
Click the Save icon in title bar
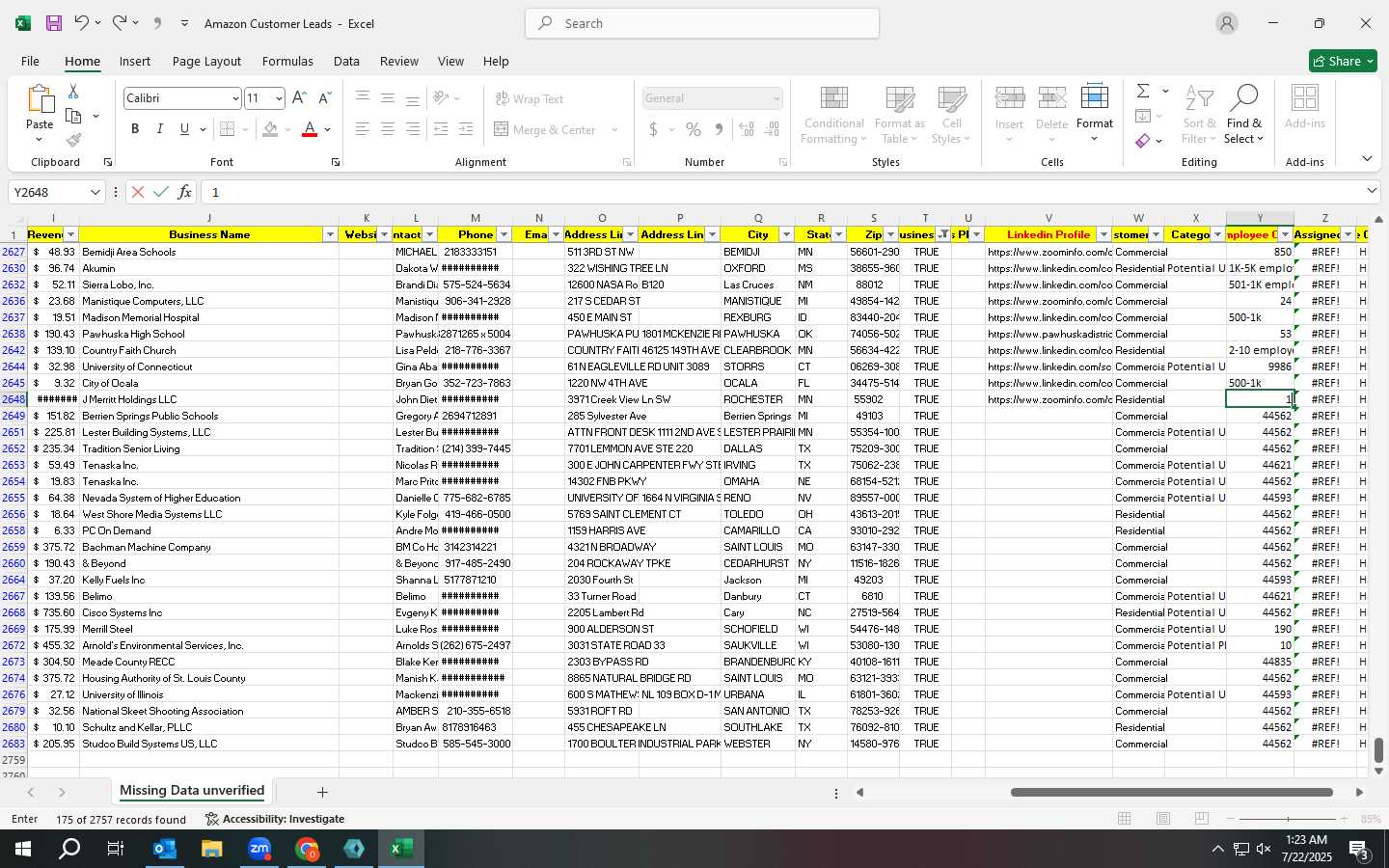54,23
